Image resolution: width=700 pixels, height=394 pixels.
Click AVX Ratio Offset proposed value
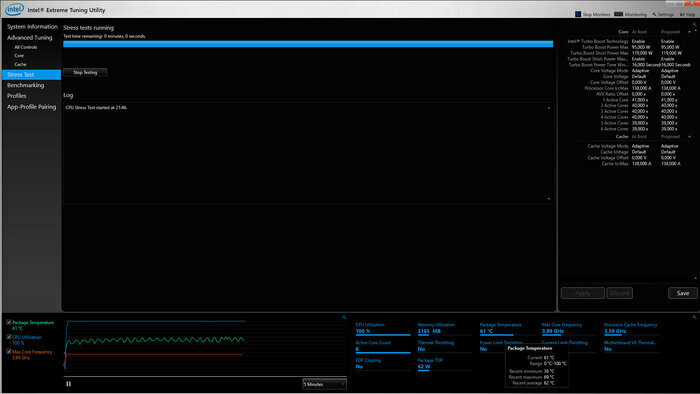pos(668,94)
